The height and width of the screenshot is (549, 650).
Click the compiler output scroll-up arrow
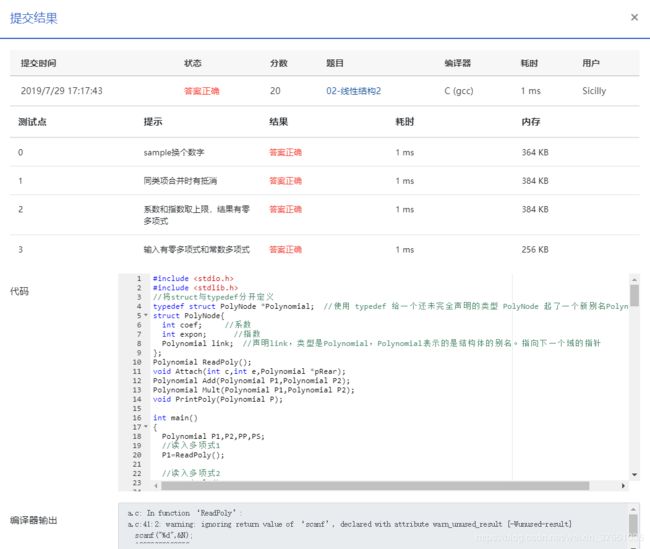coord(633,509)
